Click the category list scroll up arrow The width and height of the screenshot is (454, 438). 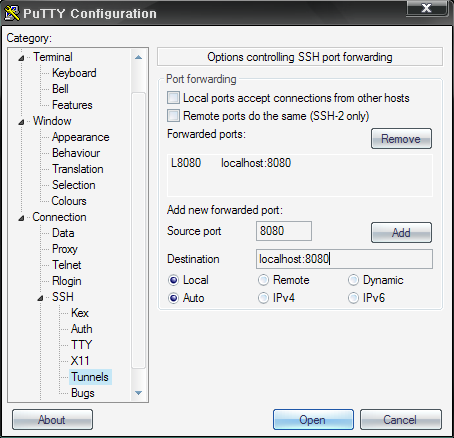pos(138,57)
